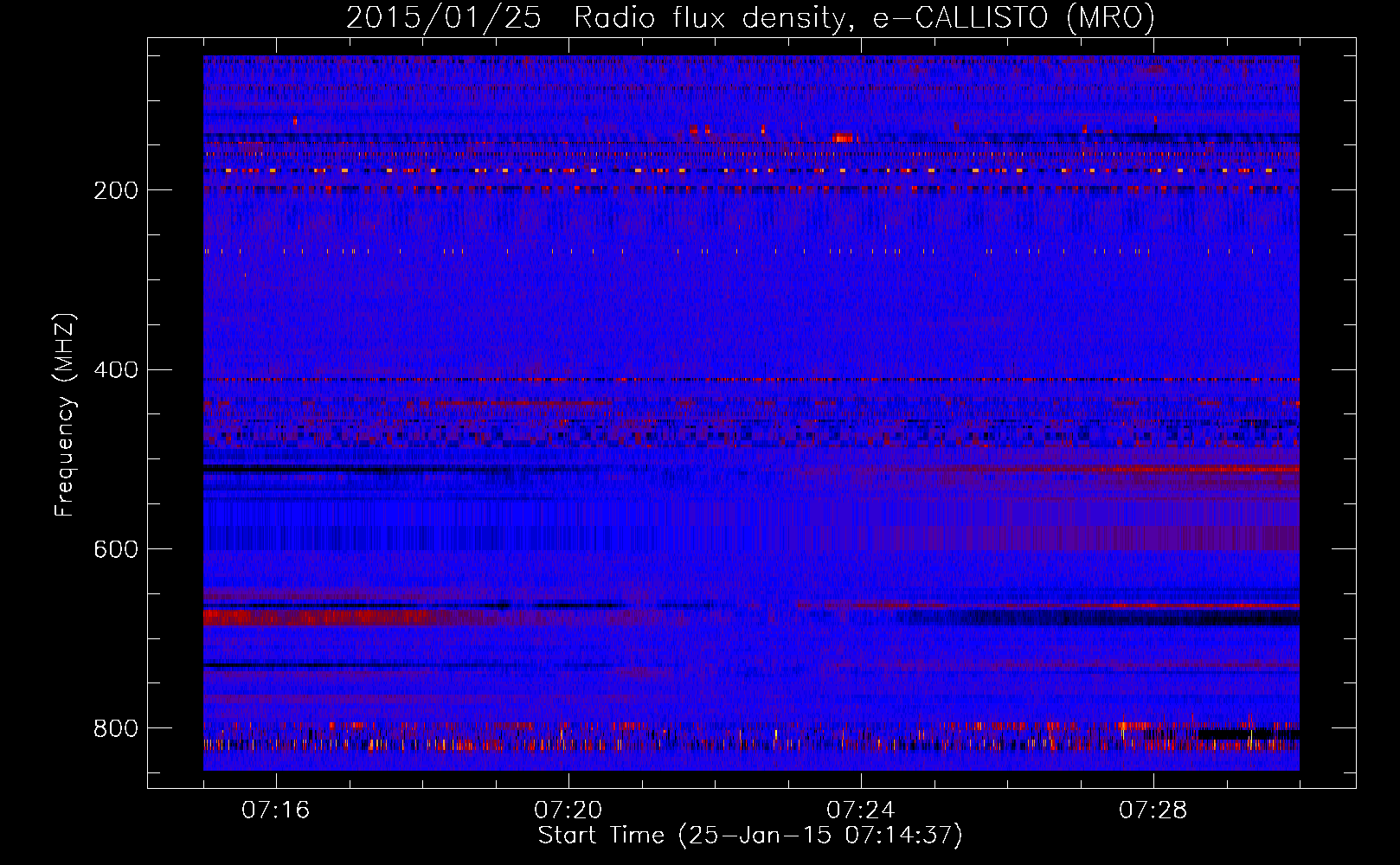
Task: Click the 'Frequency (MHZ)' axis label
Action: [65, 414]
